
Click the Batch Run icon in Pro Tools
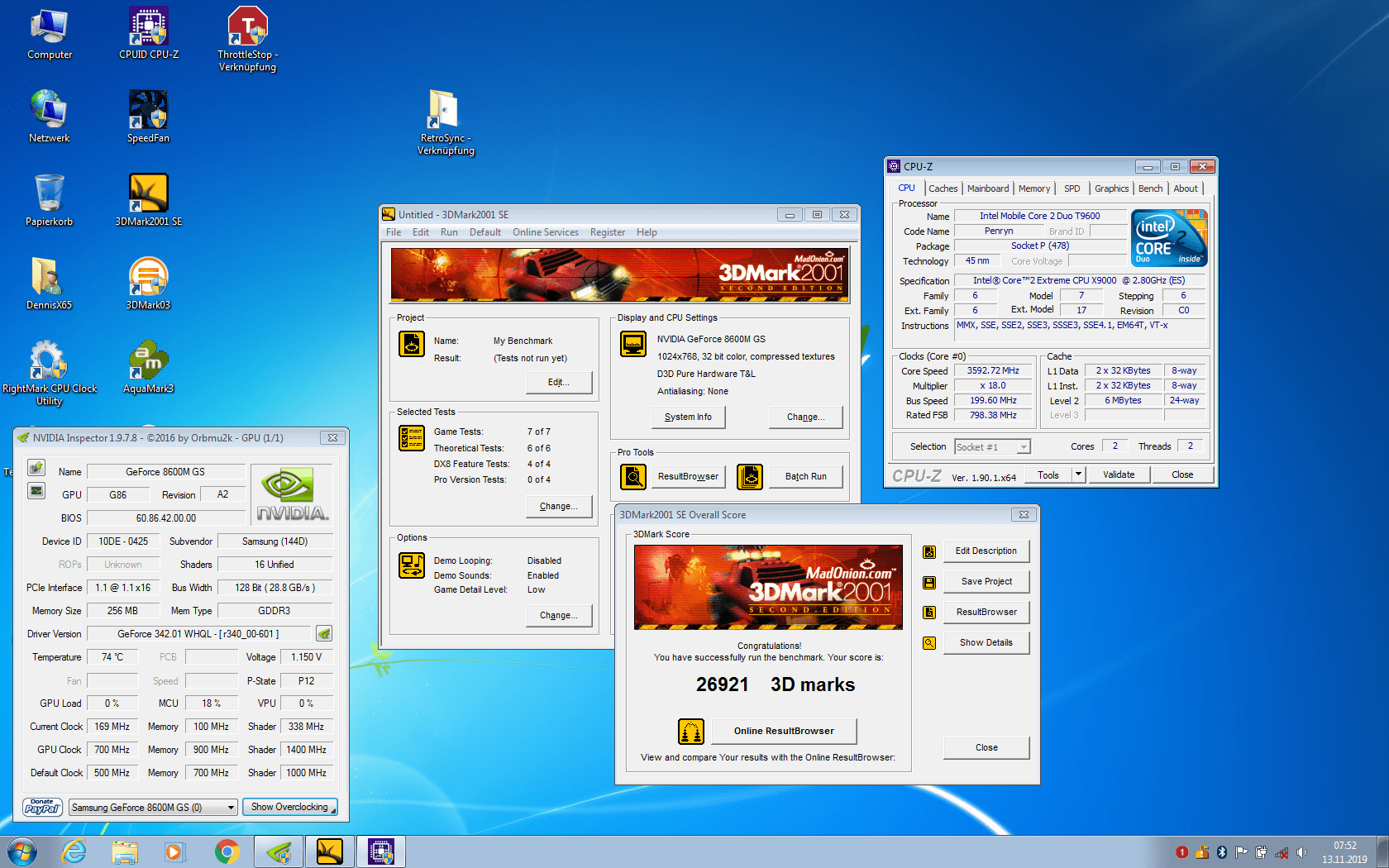(x=750, y=477)
